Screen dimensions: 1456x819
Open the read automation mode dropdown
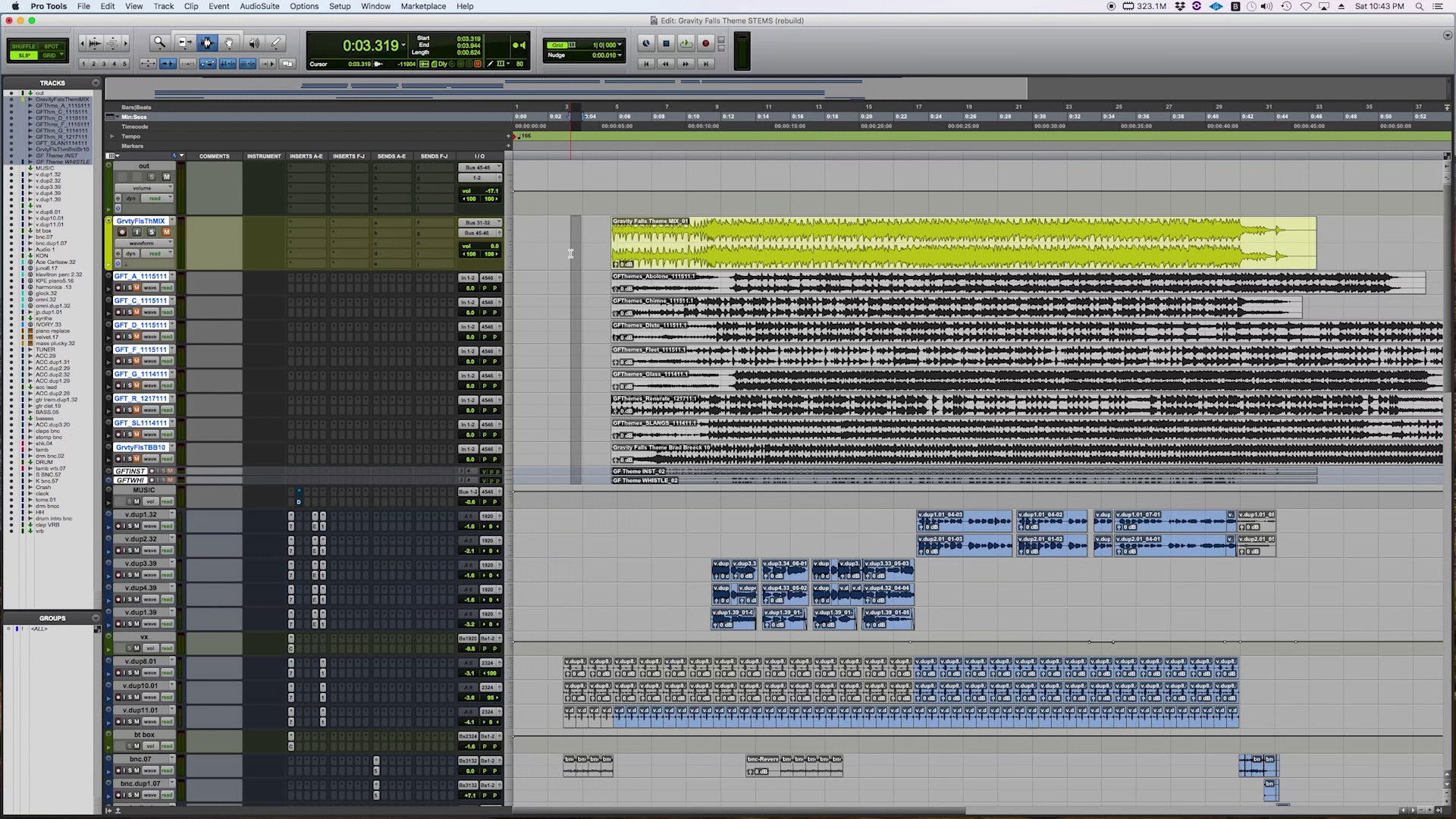[155, 253]
